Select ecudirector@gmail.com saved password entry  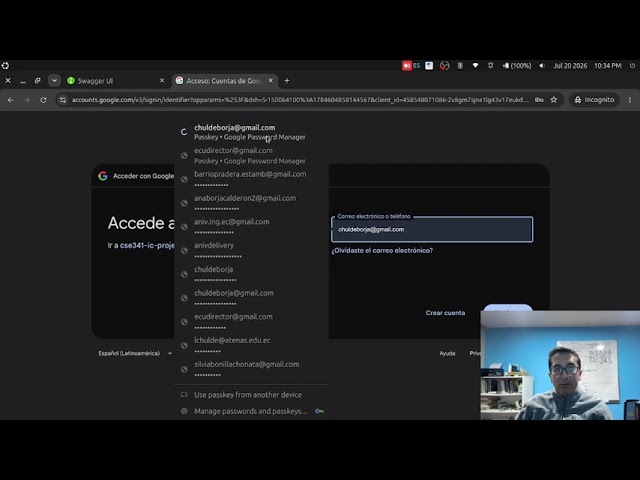click(x=251, y=322)
